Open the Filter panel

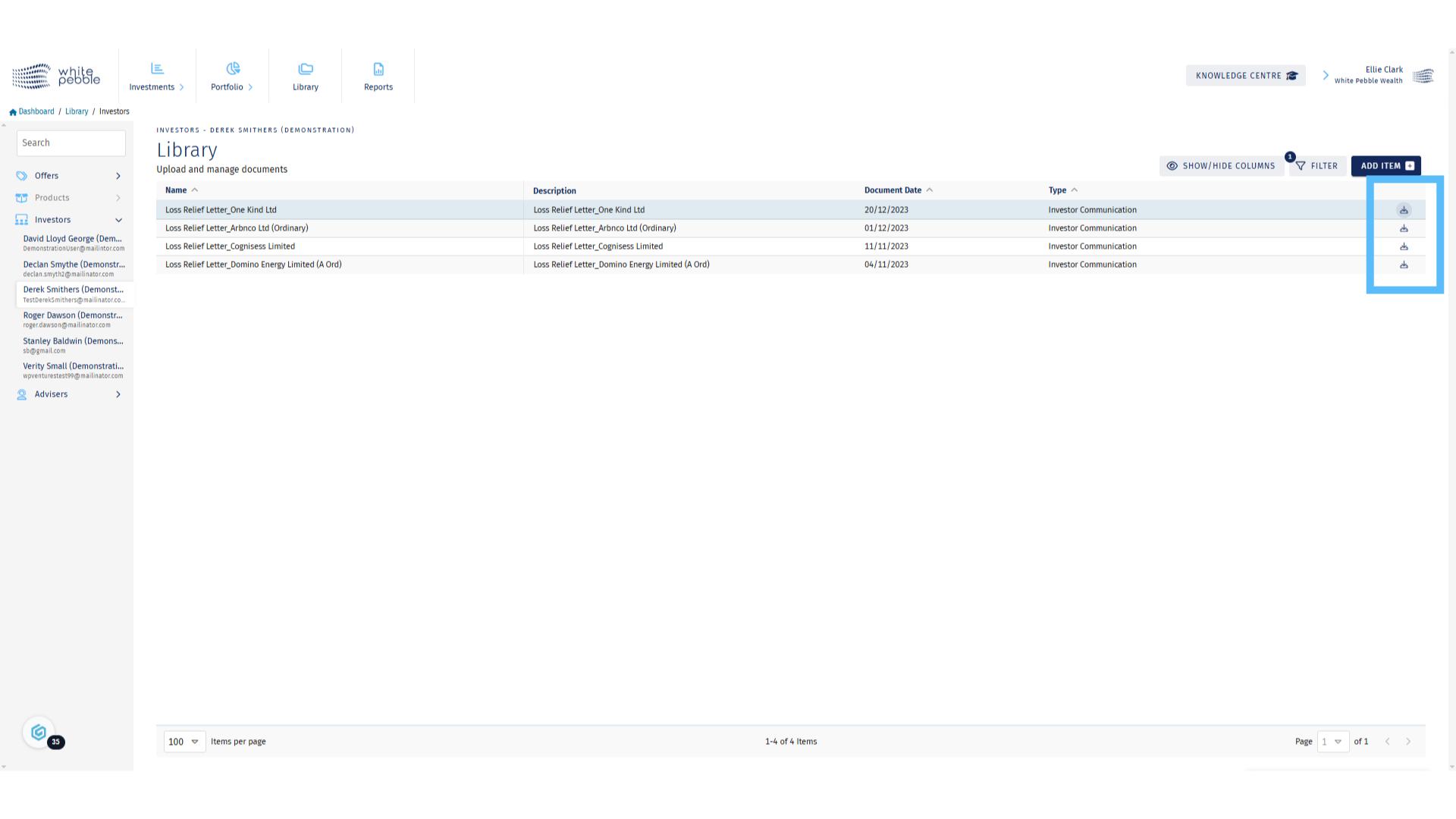[1317, 166]
